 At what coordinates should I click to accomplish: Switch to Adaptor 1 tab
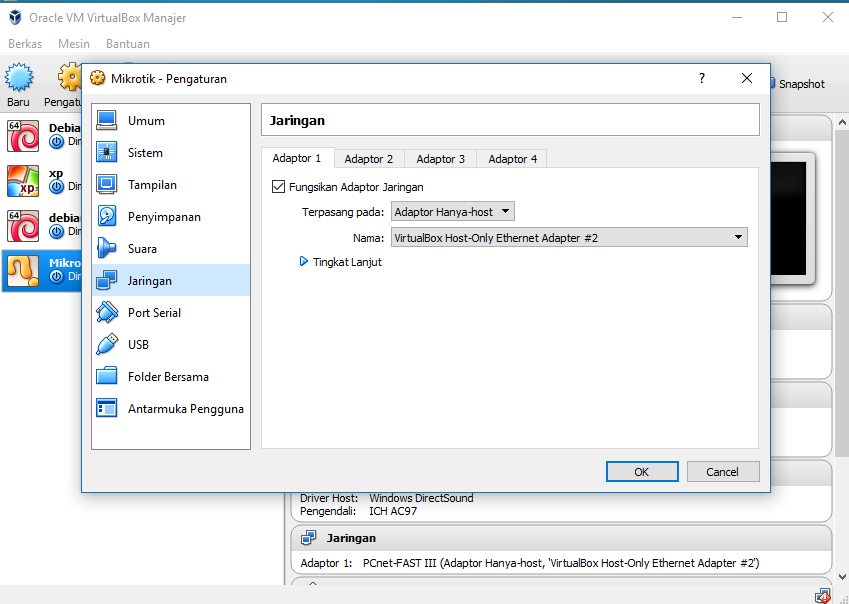click(297, 158)
